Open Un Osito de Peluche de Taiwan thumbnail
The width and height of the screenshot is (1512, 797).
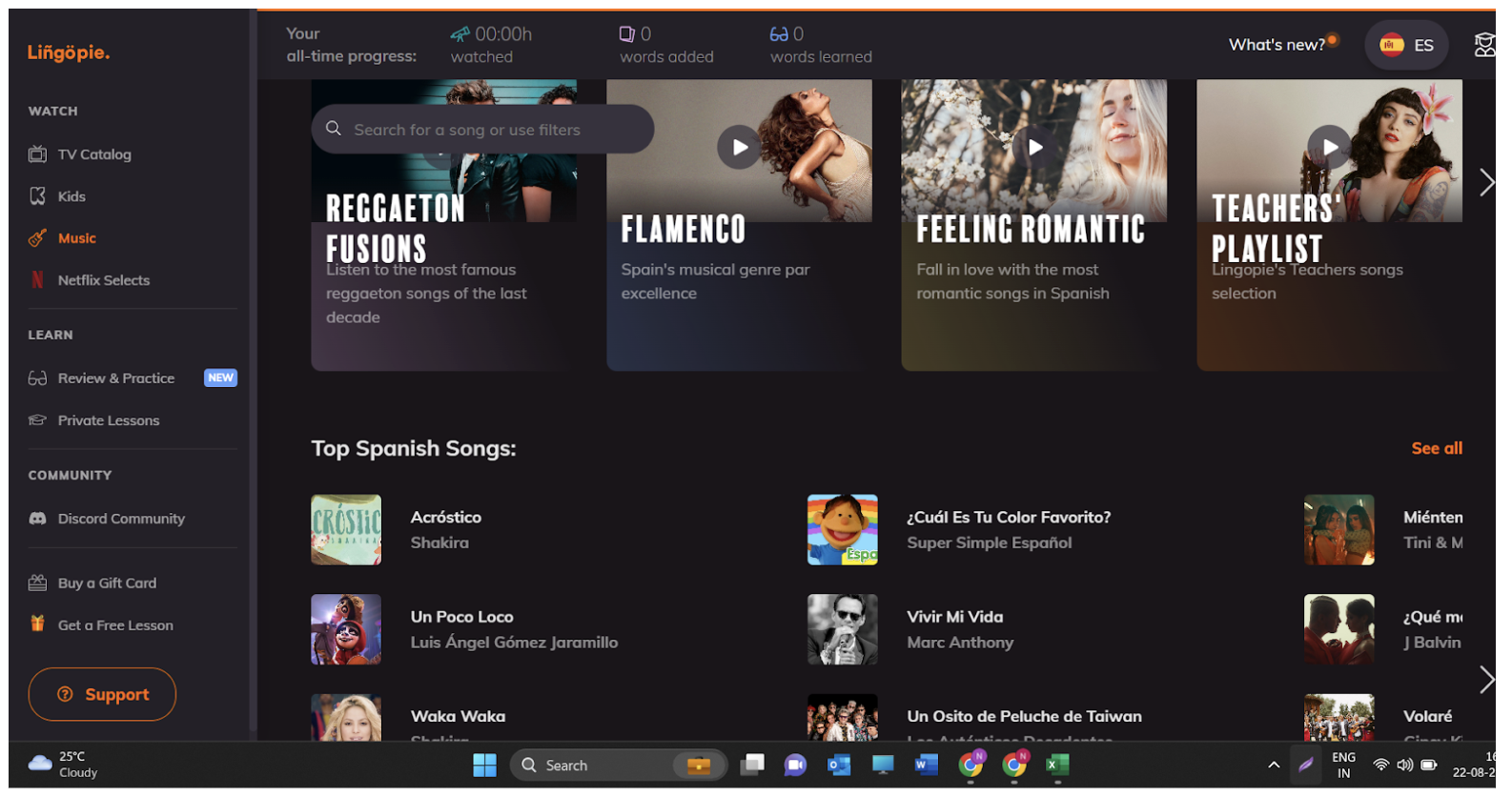click(x=843, y=718)
